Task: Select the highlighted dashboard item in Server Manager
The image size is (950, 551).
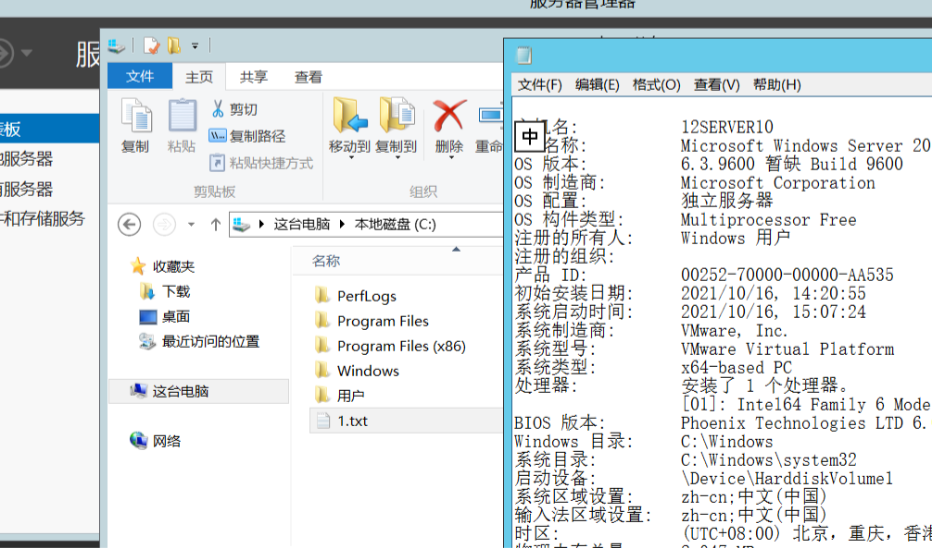Action: point(50,129)
